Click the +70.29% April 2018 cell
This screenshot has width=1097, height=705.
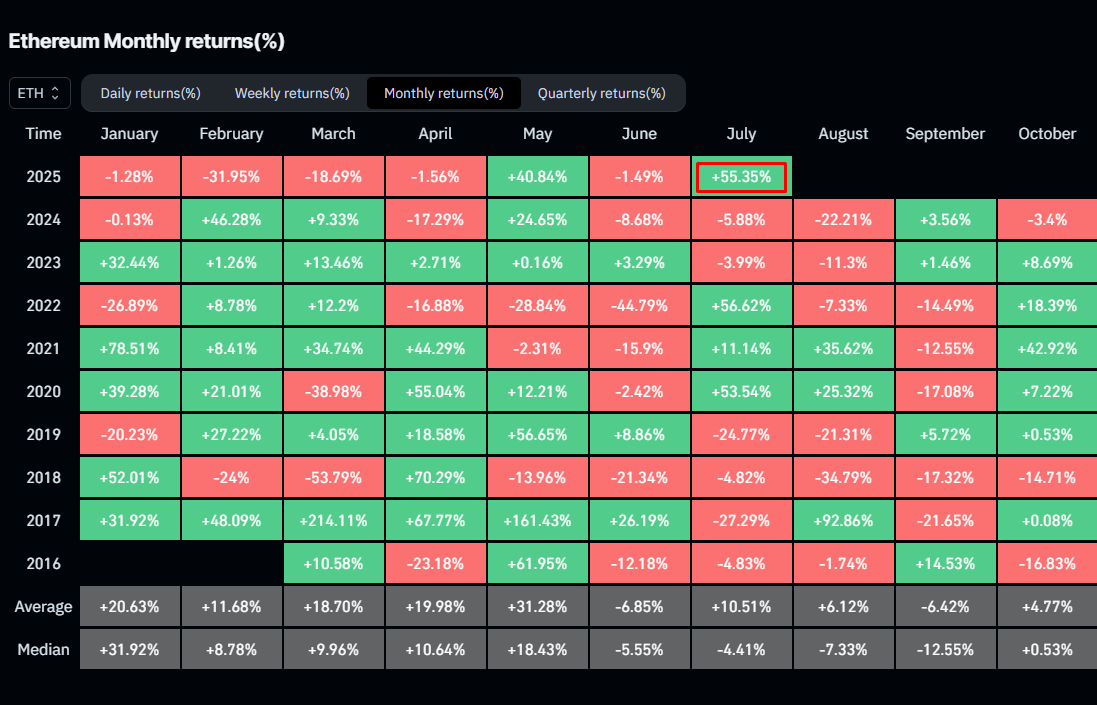(x=435, y=478)
